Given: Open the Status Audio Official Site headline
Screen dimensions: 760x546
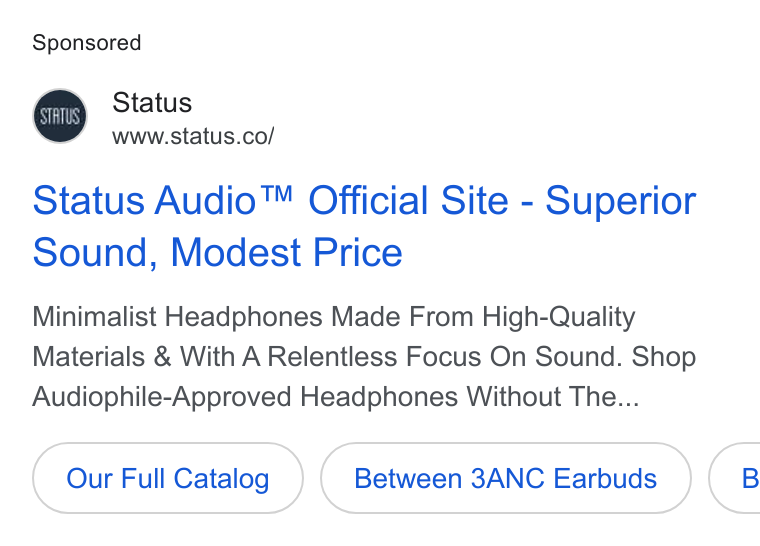Looking at the screenshot, I should pyautogui.click(x=364, y=226).
